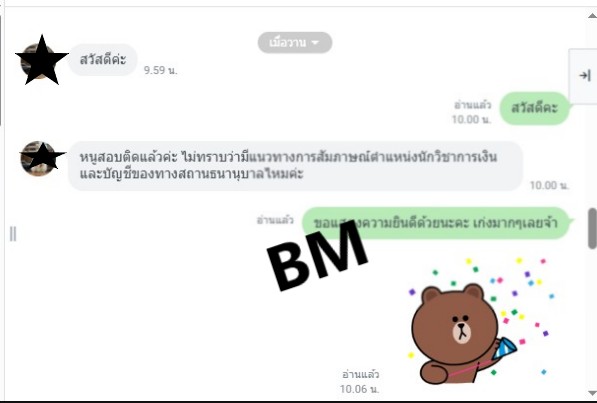The height and width of the screenshot is (403, 597).
Task: Click the scrollbar up arrow
Action: 592,16
